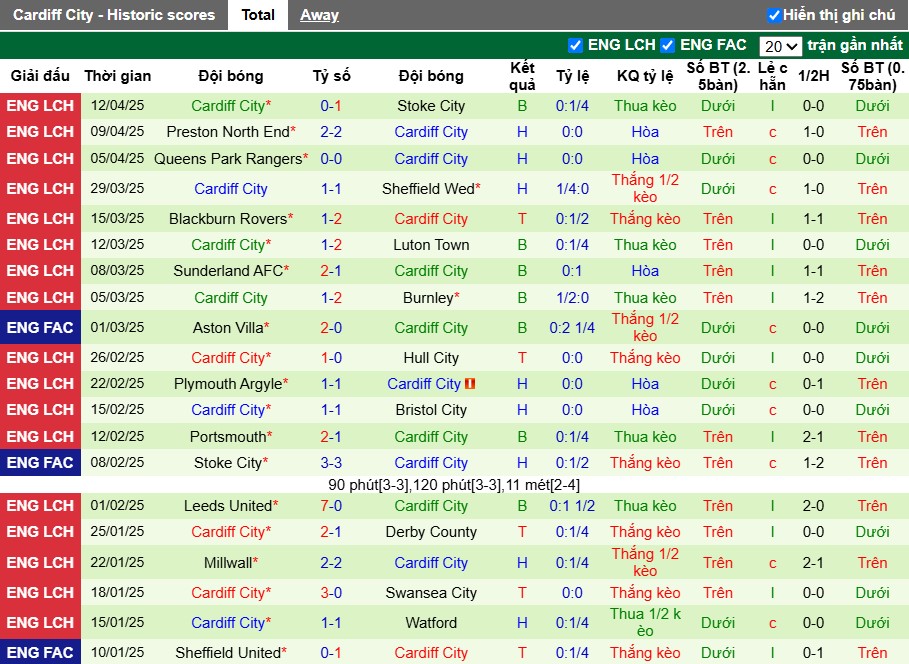
Task: Select the 0:2 1/4 odds cell
Action: click(572, 328)
